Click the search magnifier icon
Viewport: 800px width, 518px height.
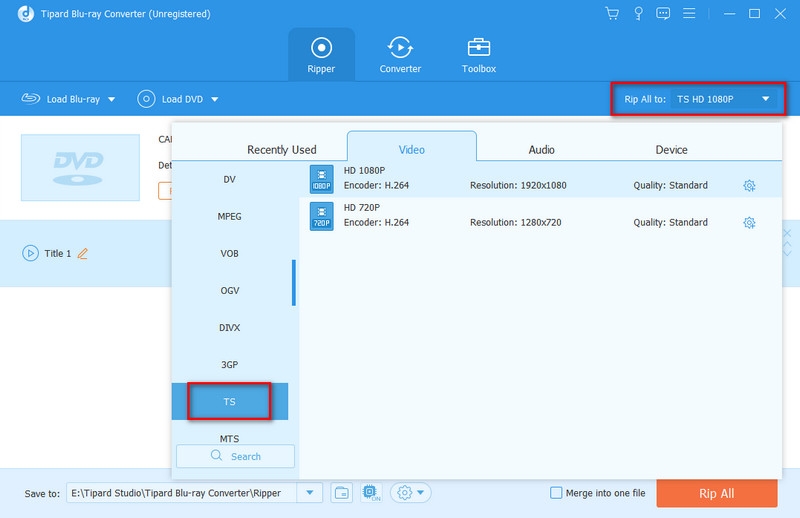[216, 455]
